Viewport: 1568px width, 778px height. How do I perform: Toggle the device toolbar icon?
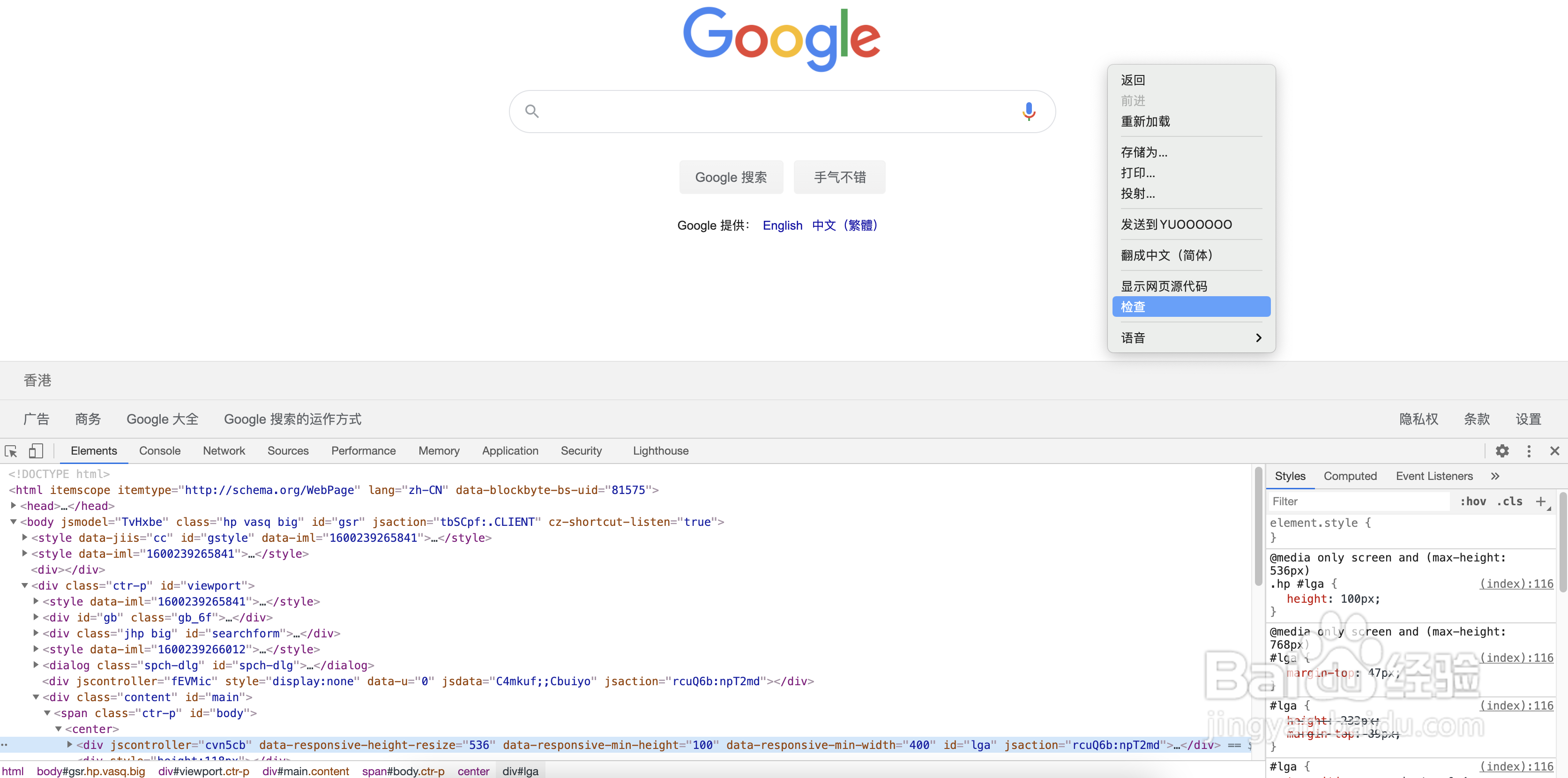tap(36, 451)
